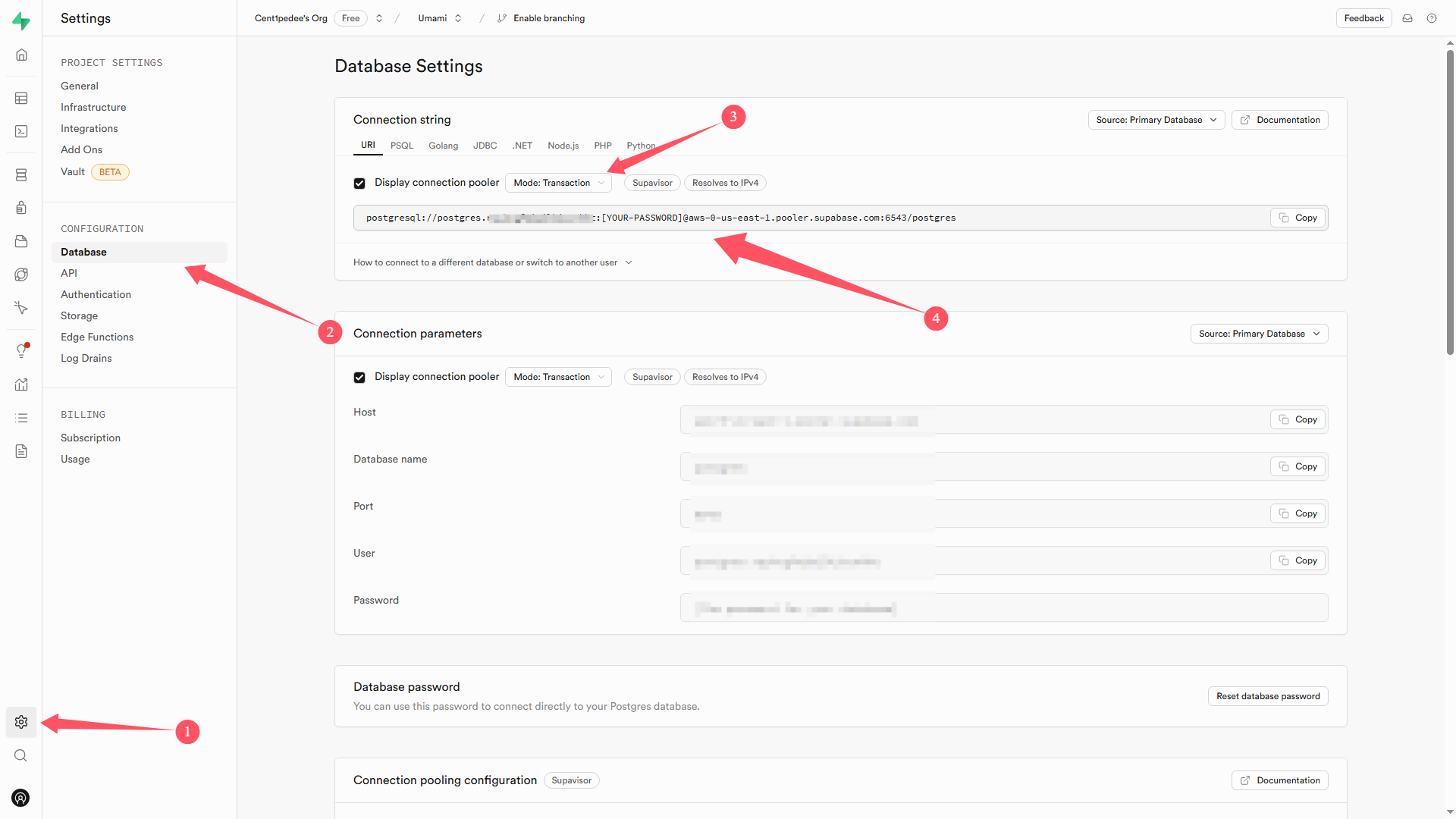The width and height of the screenshot is (1456, 819).
Task: Uncheck connection parameters Display connection pooler
Action: click(x=359, y=378)
